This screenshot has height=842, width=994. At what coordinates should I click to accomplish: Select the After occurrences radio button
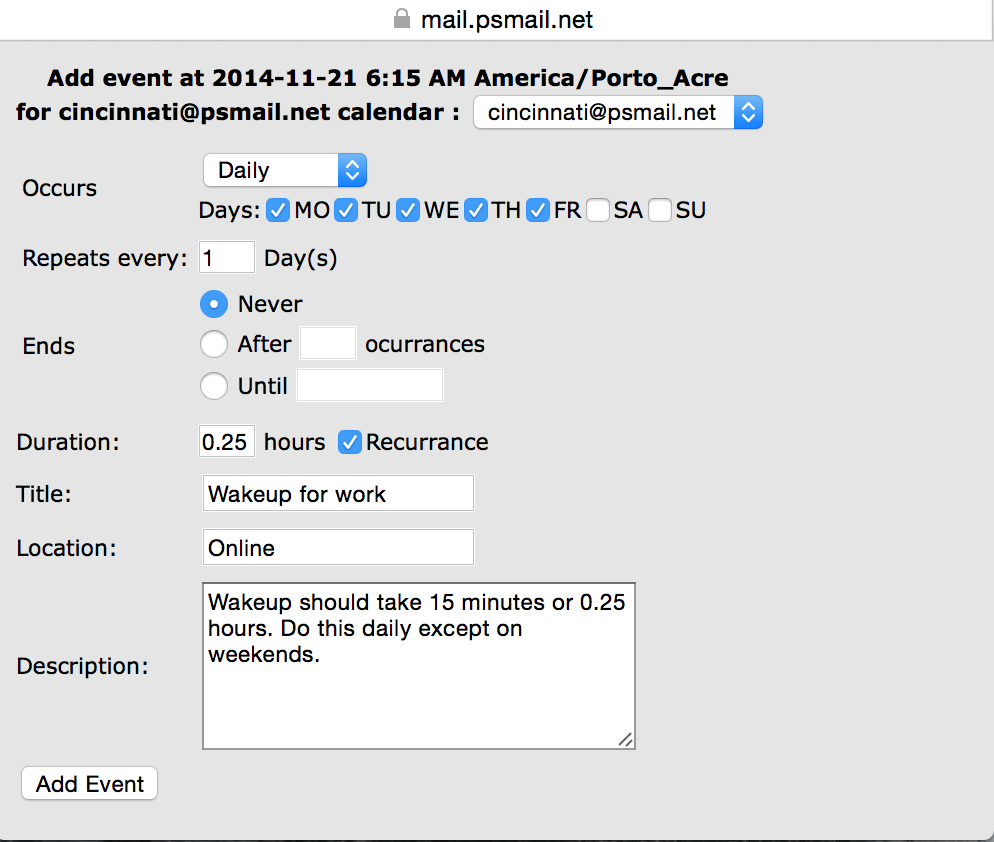pos(213,343)
